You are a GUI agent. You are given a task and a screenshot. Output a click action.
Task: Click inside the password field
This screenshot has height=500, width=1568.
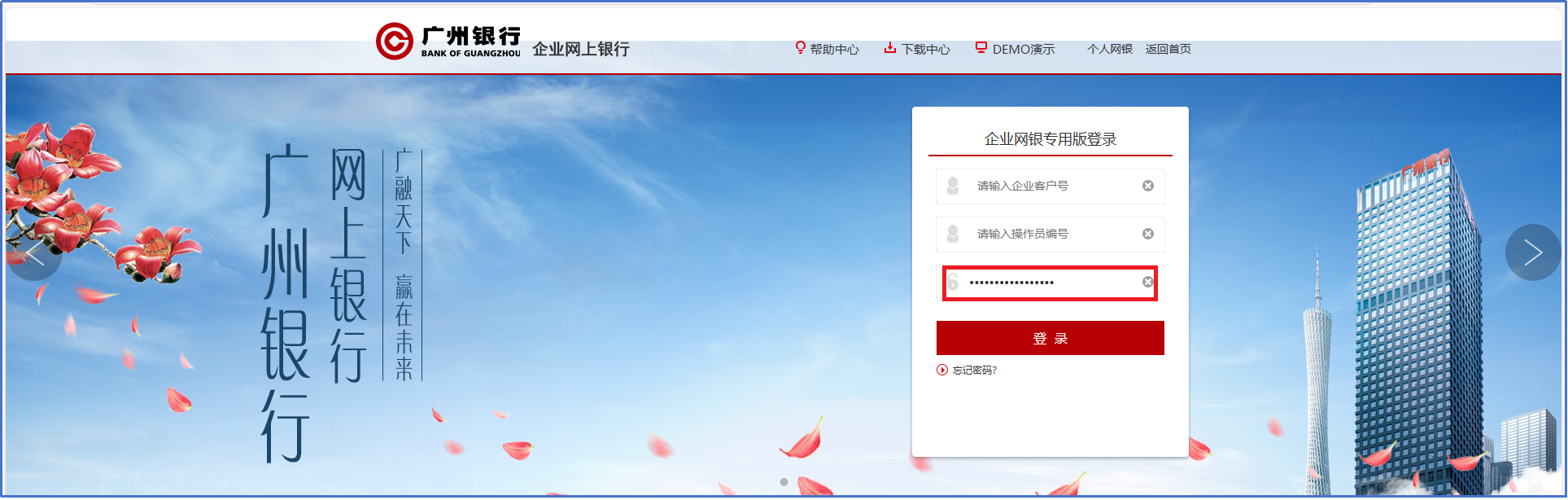(x=1050, y=283)
